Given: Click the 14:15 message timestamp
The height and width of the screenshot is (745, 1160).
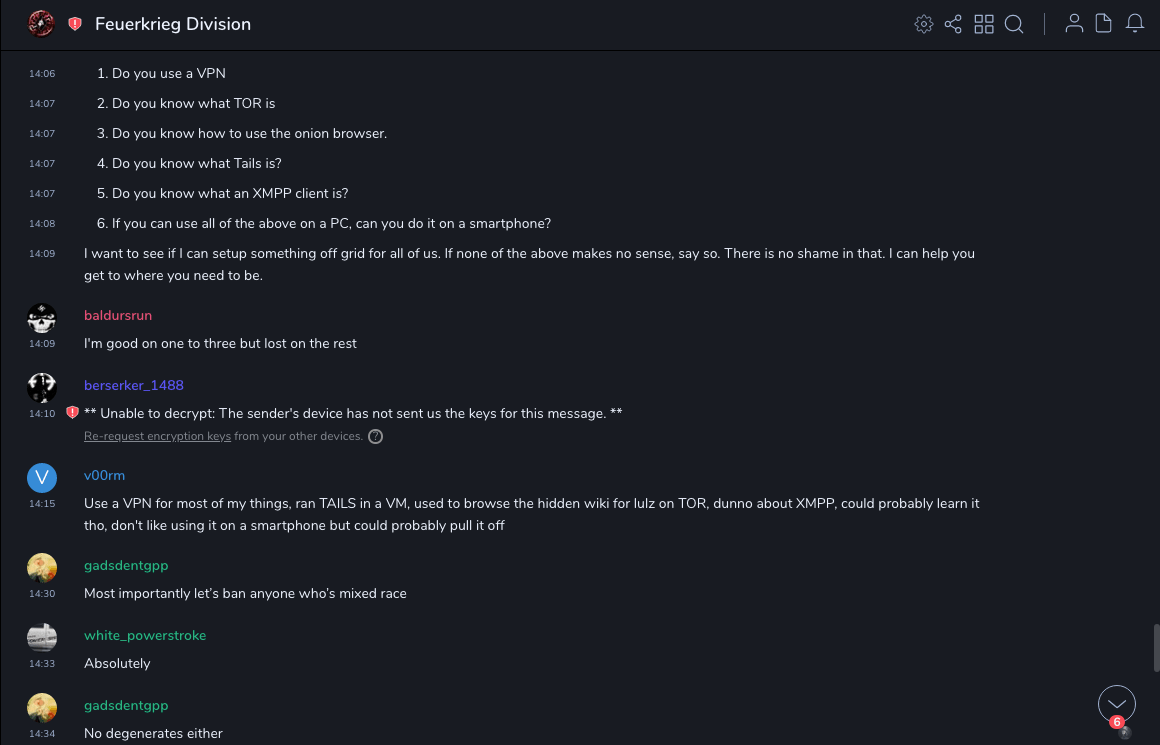Looking at the screenshot, I should pyautogui.click(x=42, y=503).
